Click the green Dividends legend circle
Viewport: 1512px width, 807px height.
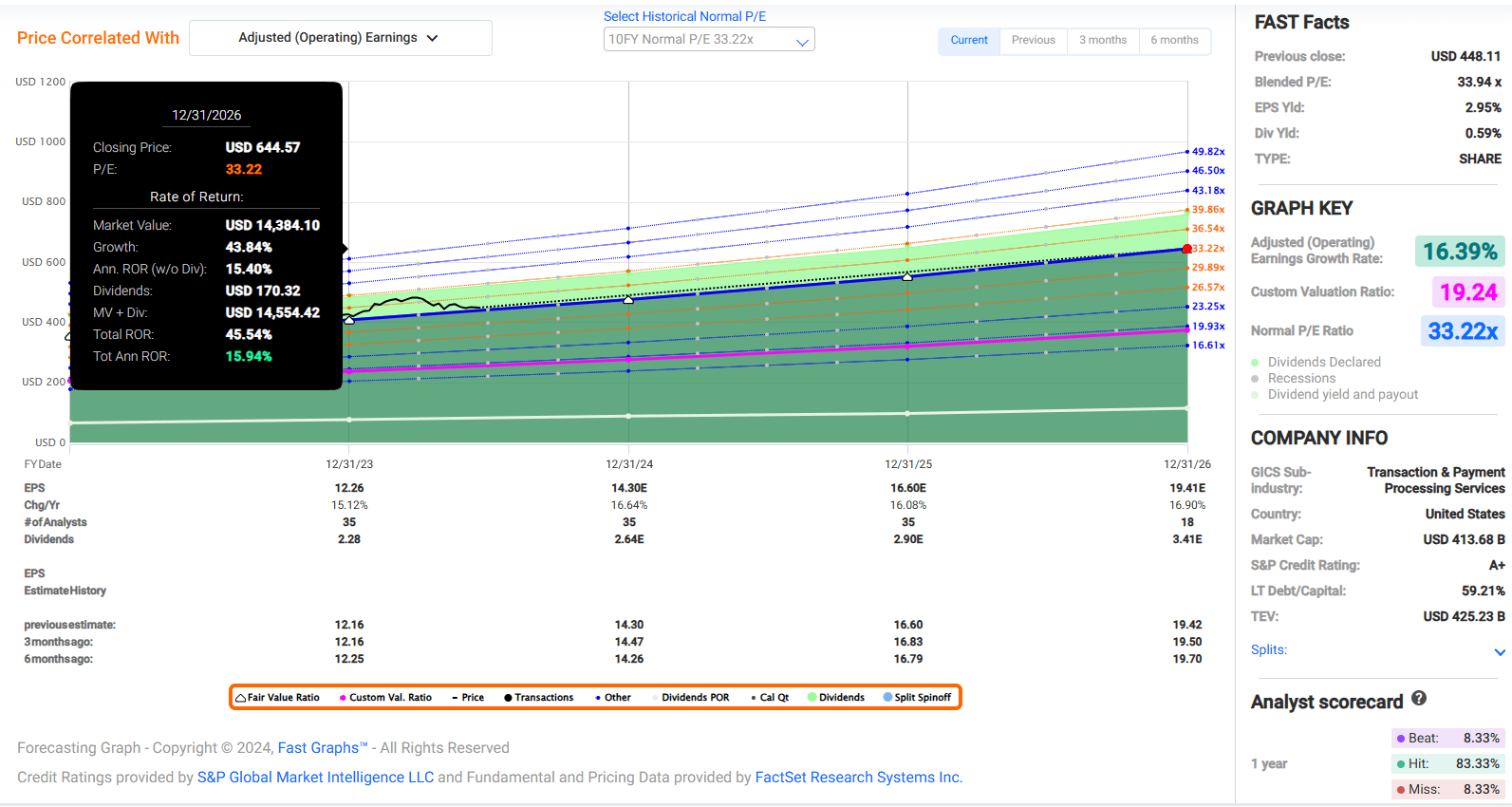812,698
